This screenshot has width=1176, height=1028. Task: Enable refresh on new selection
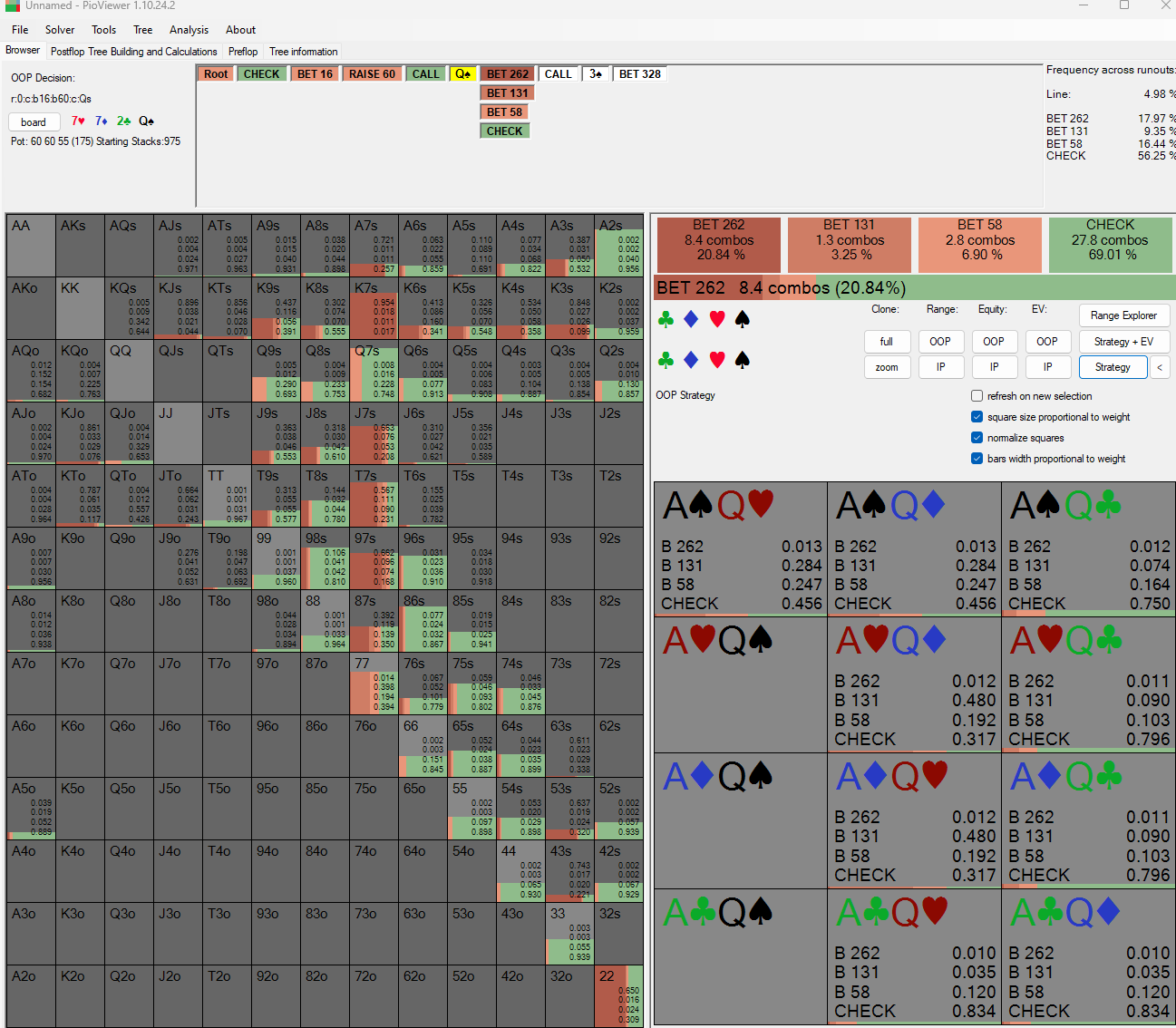click(x=977, y=396)
